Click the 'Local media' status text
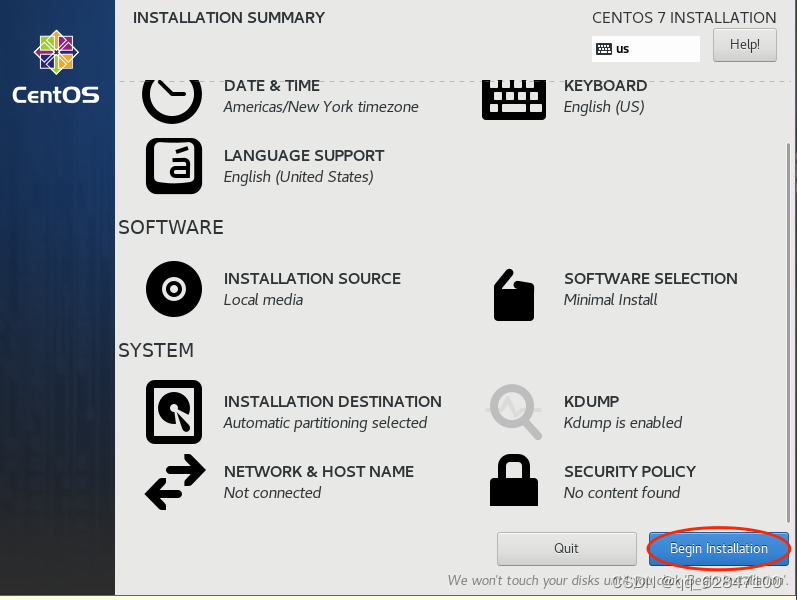797x600 pixels. coord(263,300)
